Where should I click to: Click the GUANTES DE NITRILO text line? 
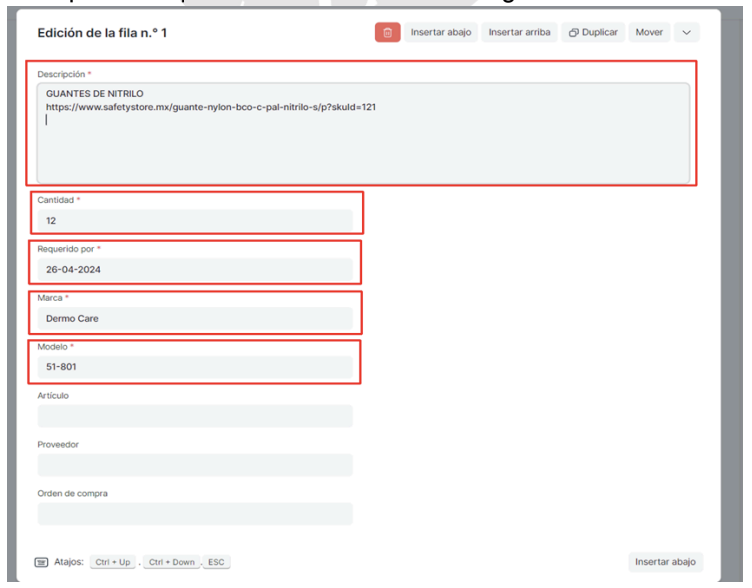[x=95, y=94]
